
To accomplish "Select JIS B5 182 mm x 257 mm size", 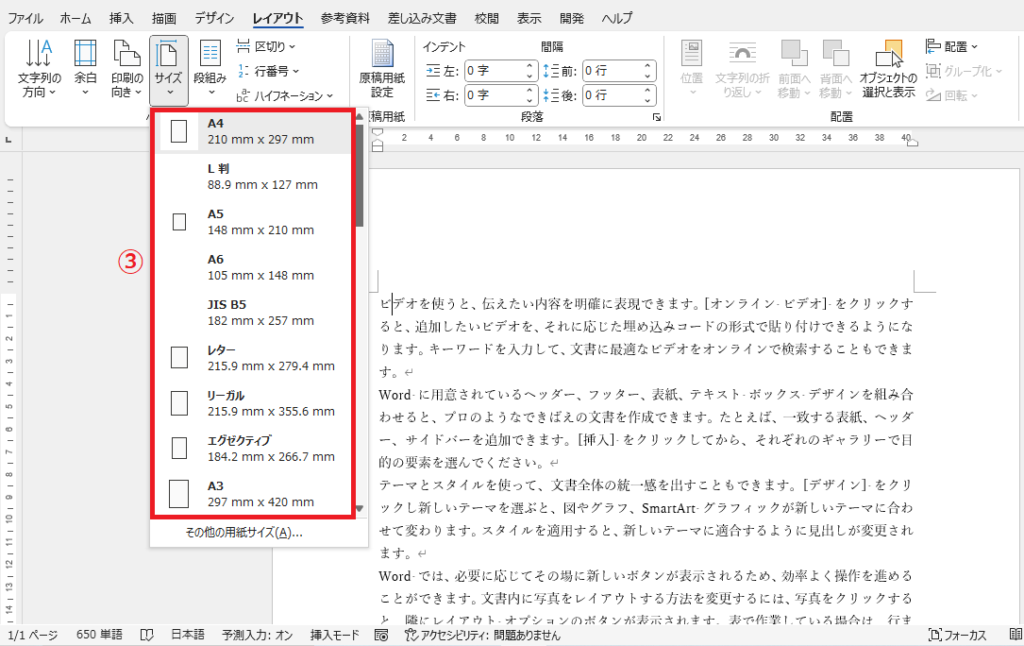I will [x=255, y=312].
